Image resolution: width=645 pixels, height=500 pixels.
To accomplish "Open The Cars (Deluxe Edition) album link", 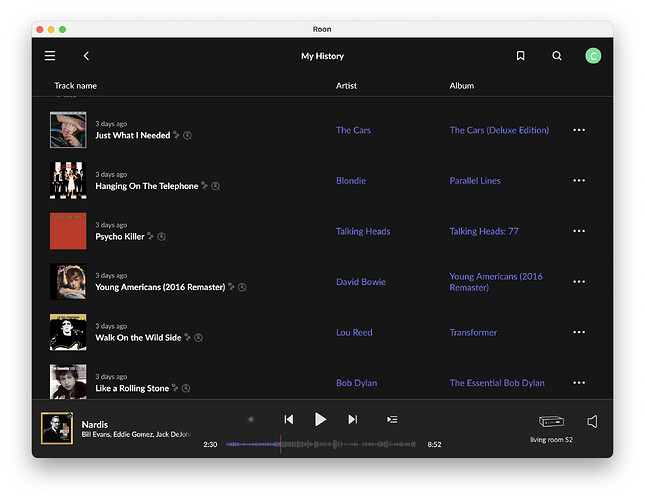I will (x=499, y=130).
